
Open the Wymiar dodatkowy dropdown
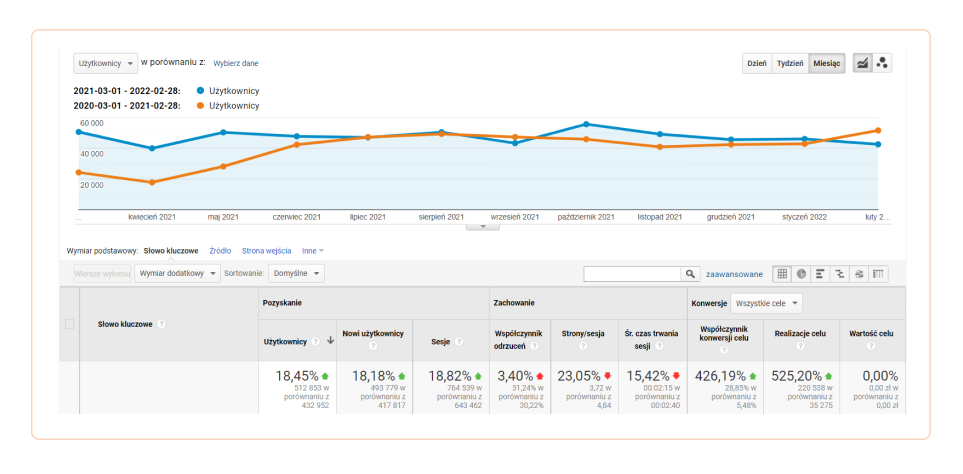[177, 274]
